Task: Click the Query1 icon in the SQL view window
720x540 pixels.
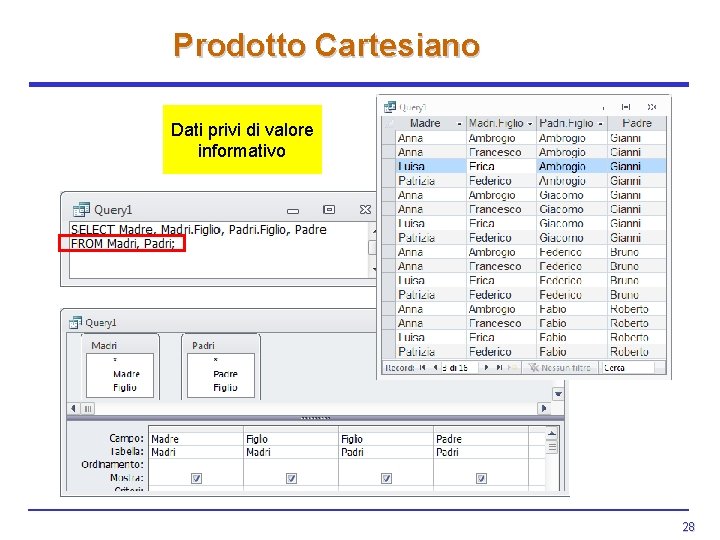Action: pos(81,209)
